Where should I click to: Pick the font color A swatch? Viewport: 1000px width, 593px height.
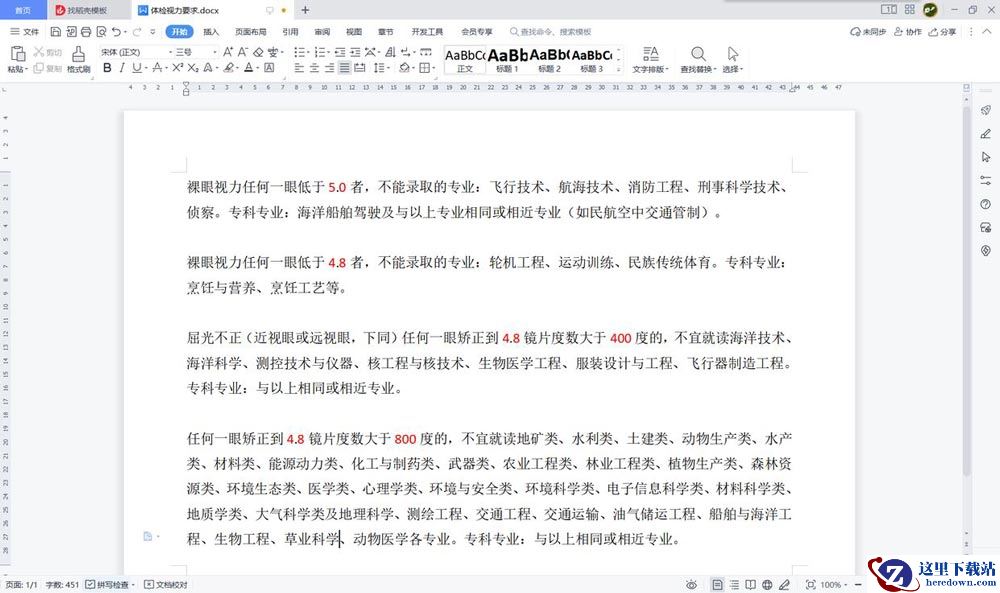pyautogui.click(x=248, y=68)
